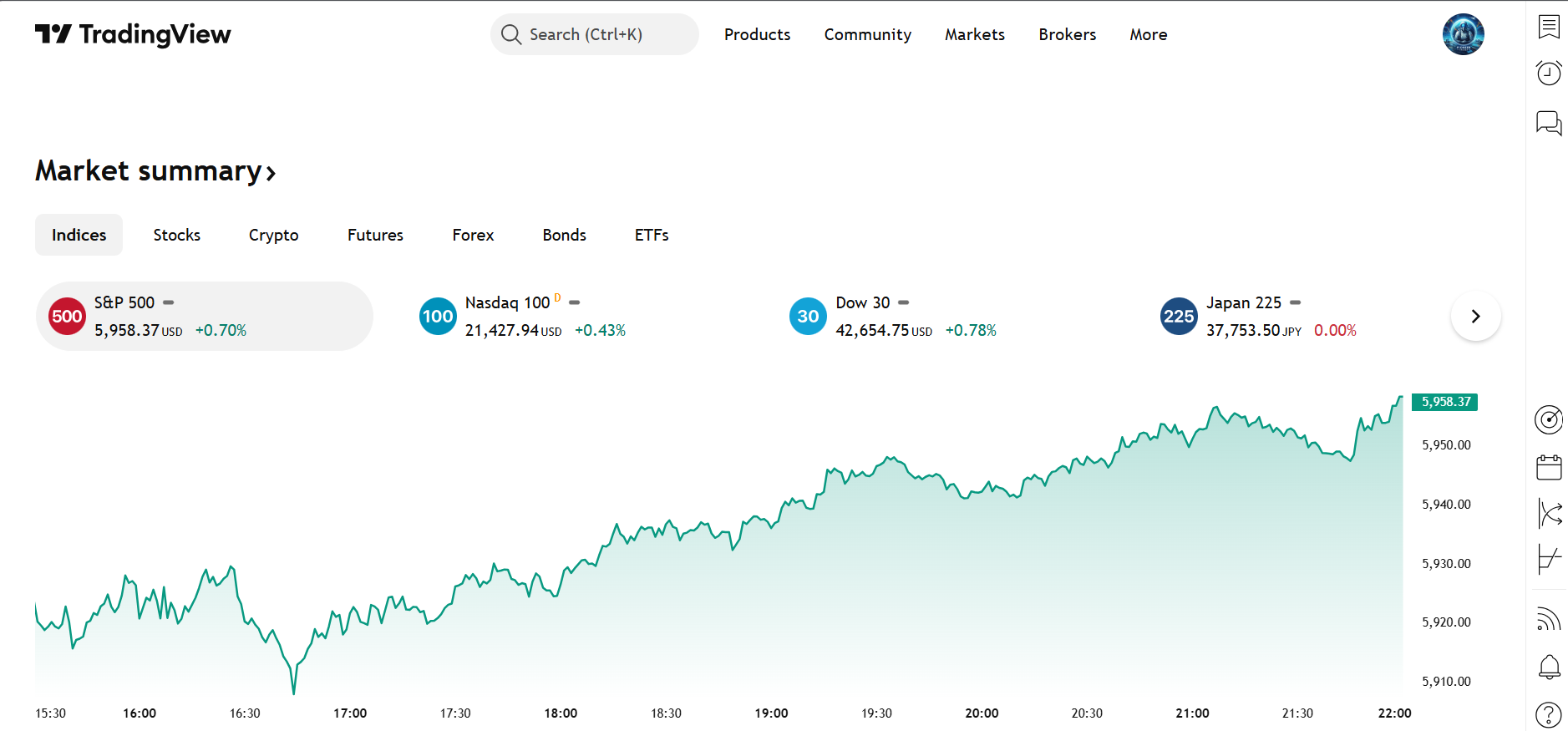This screenshot has height=731, width=1568.
Task: Click the search magnifier icon
Action: tap(511, 34)
